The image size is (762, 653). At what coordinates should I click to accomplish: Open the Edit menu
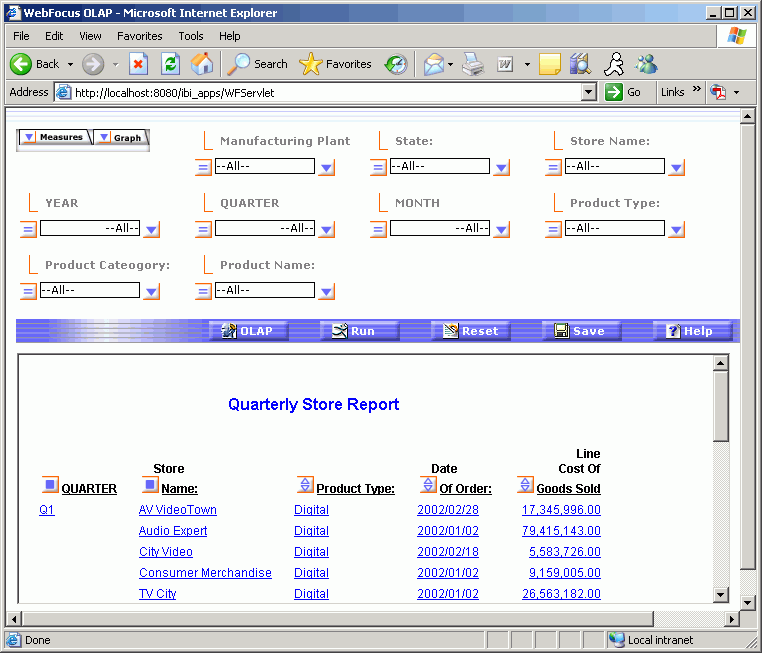54,36
